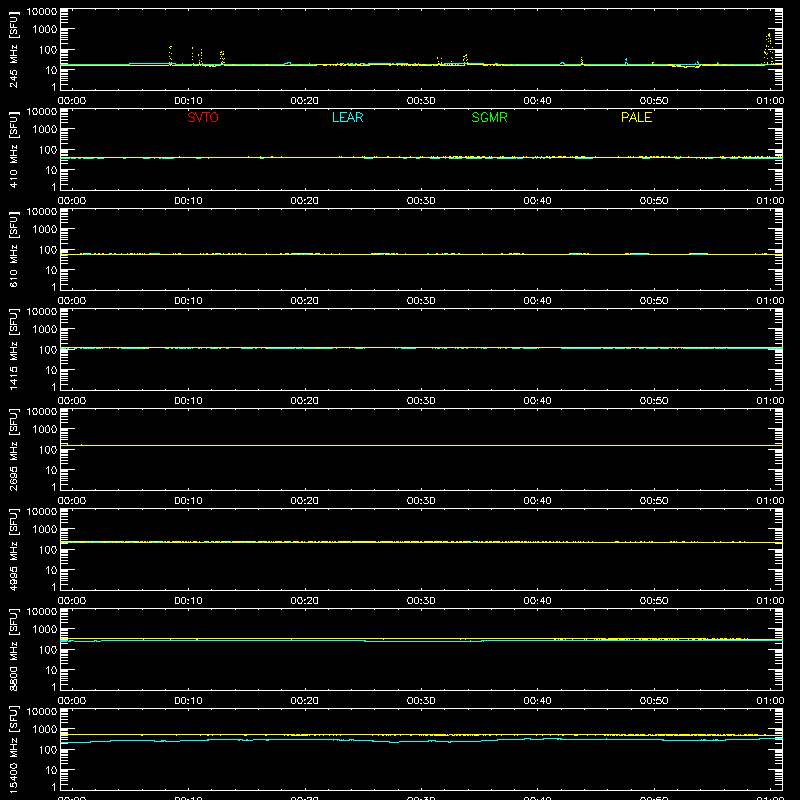This screenshot has width=800, height=800.
Task: Click 00:20 time label under the 410 MHz plot
Action: point(305,201)
